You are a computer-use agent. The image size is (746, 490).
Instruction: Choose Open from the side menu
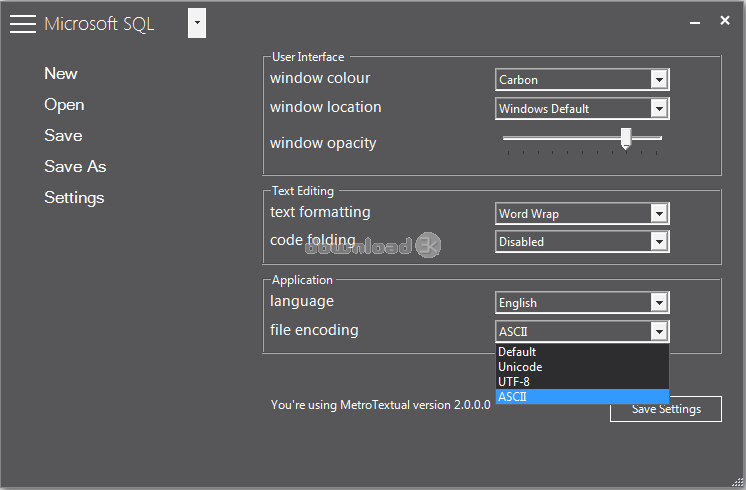coord(64,105)
